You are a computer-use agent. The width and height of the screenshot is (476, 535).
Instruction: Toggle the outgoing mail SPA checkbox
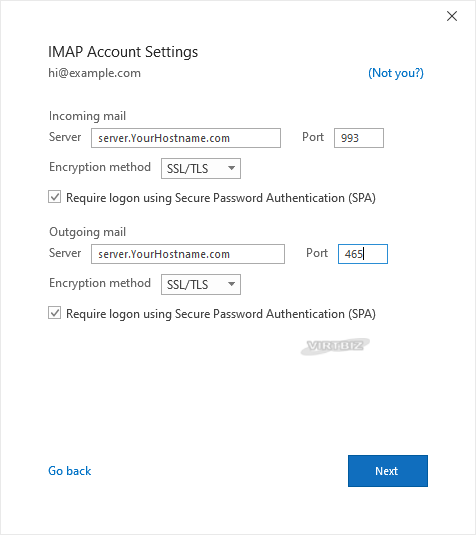55,313
